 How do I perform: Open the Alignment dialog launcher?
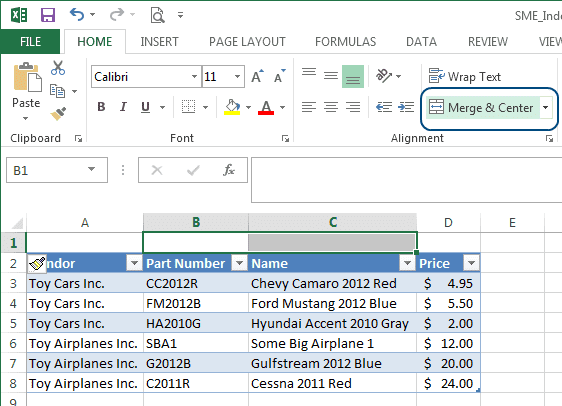click(x=549, y=138)
